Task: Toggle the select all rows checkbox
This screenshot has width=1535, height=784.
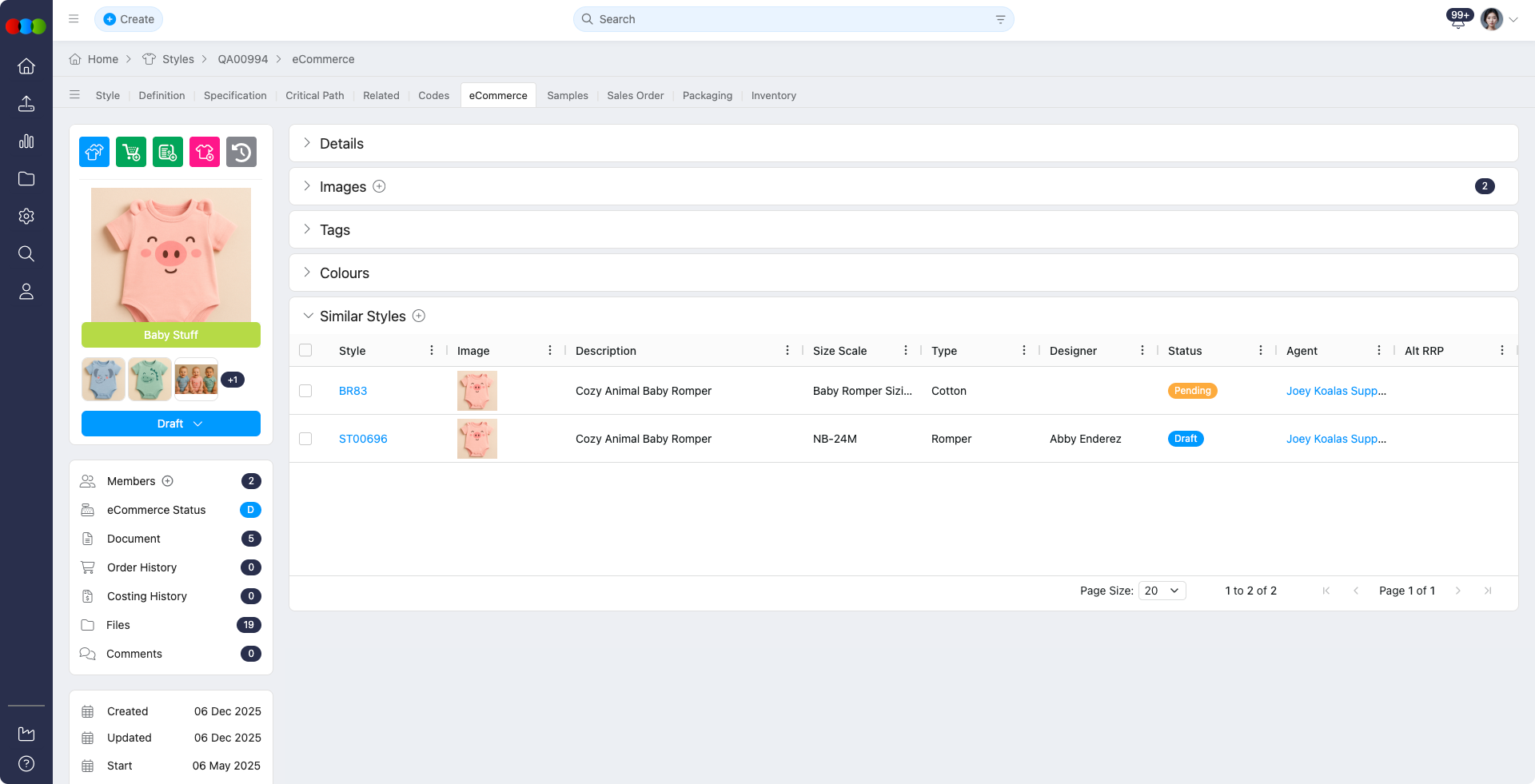Action: click(305, 351)
